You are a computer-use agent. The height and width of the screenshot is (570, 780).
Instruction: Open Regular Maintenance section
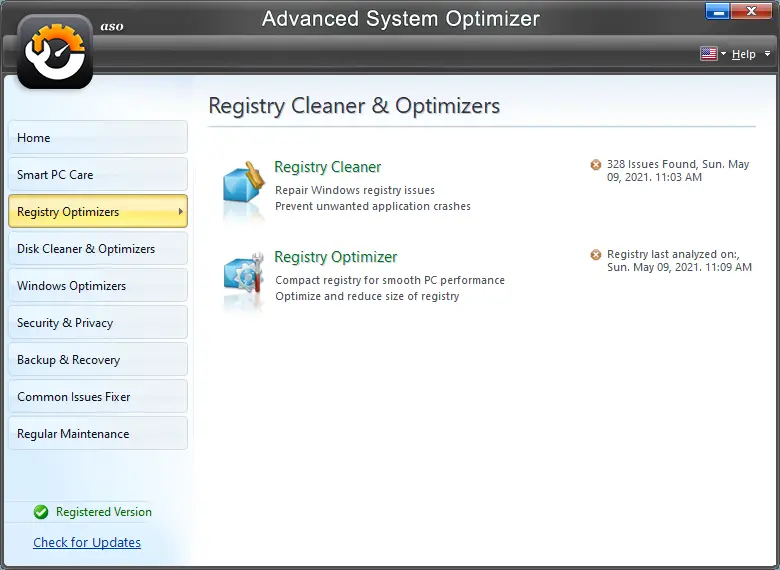[x=98, y=434]
